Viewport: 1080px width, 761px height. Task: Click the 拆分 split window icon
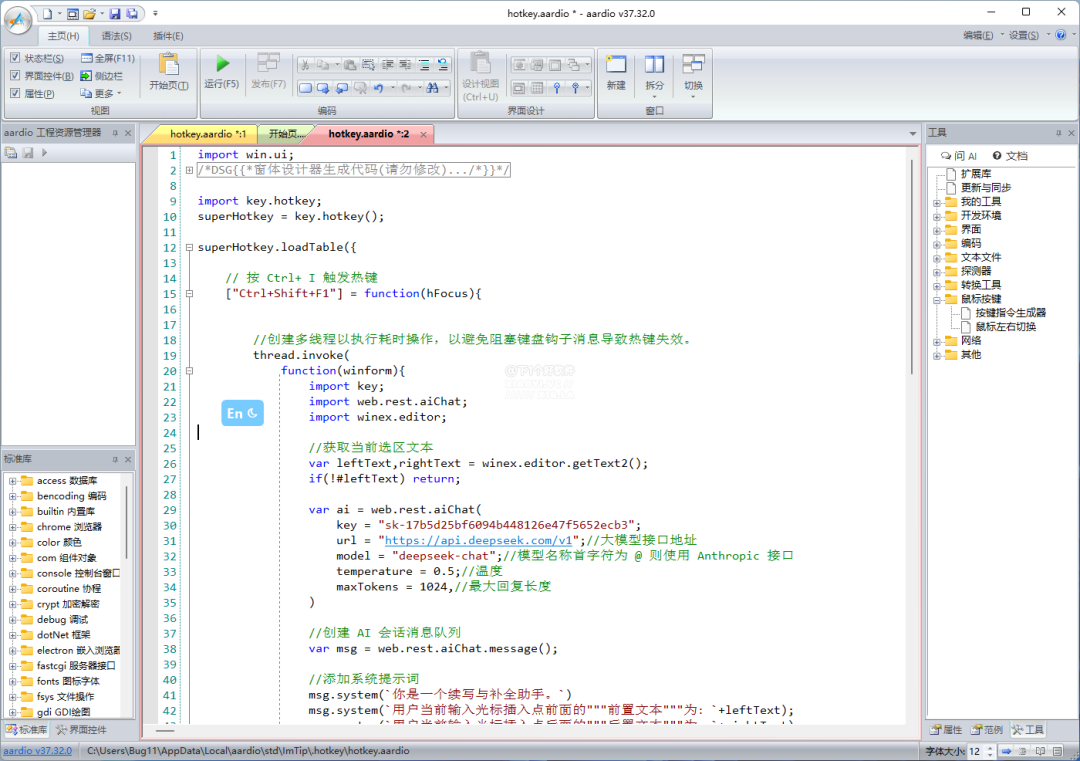pyautogui.click(x=654, y=65)
